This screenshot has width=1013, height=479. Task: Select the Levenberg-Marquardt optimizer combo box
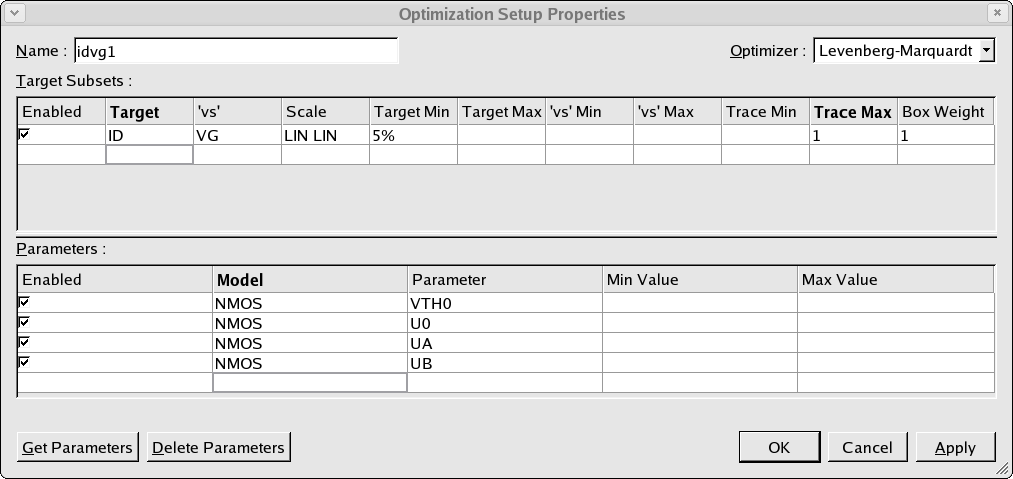tap(904, 50)
